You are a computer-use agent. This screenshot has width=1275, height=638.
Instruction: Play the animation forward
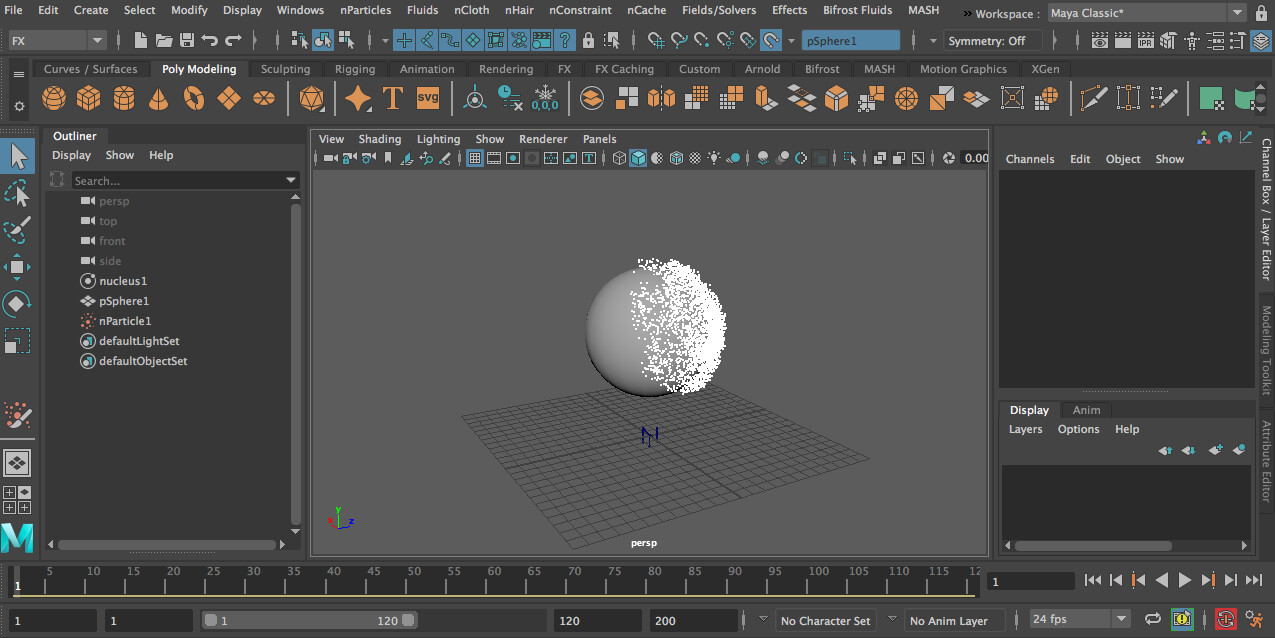(x=1185, y=580)
